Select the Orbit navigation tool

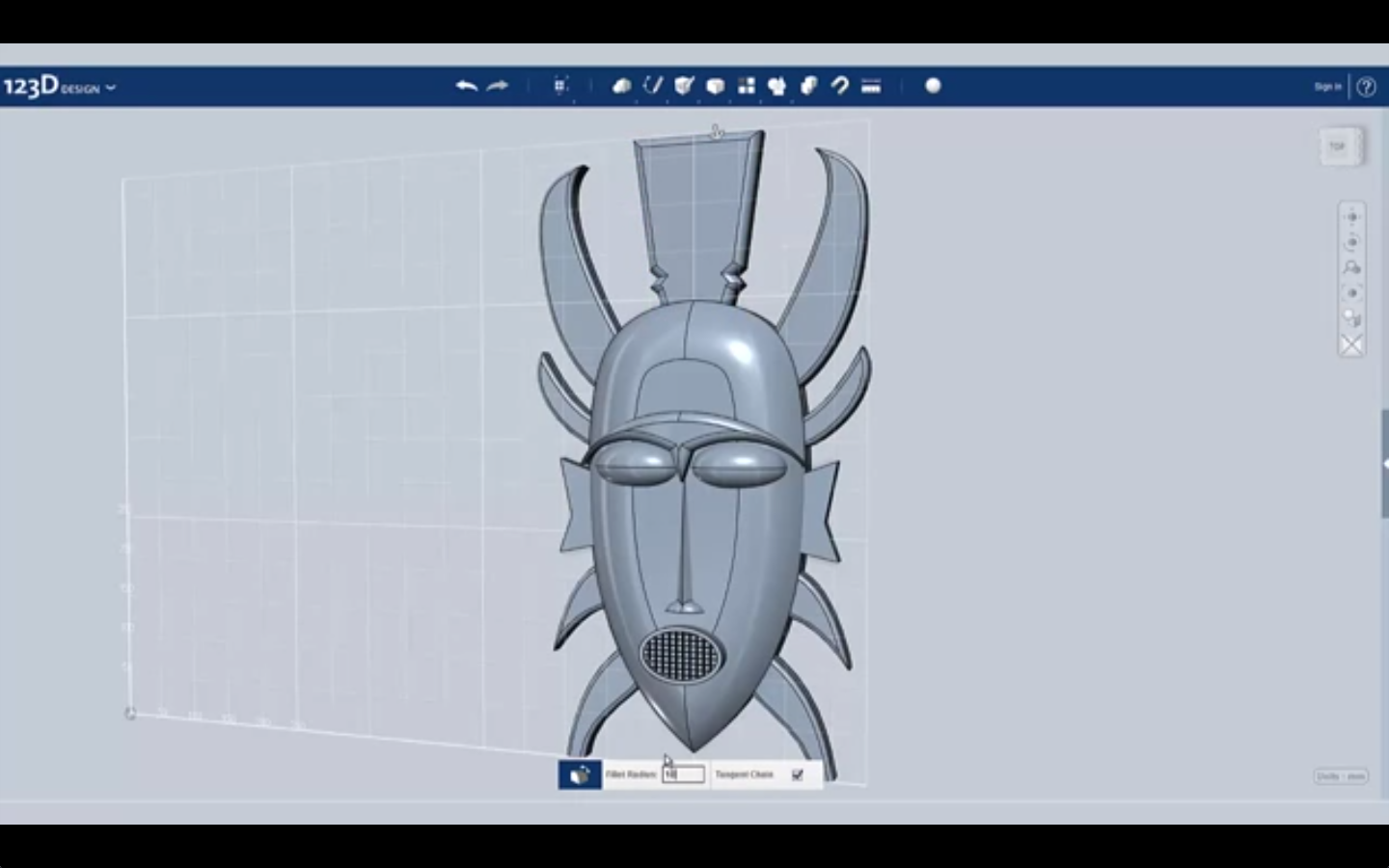(x=1351, y=242)
